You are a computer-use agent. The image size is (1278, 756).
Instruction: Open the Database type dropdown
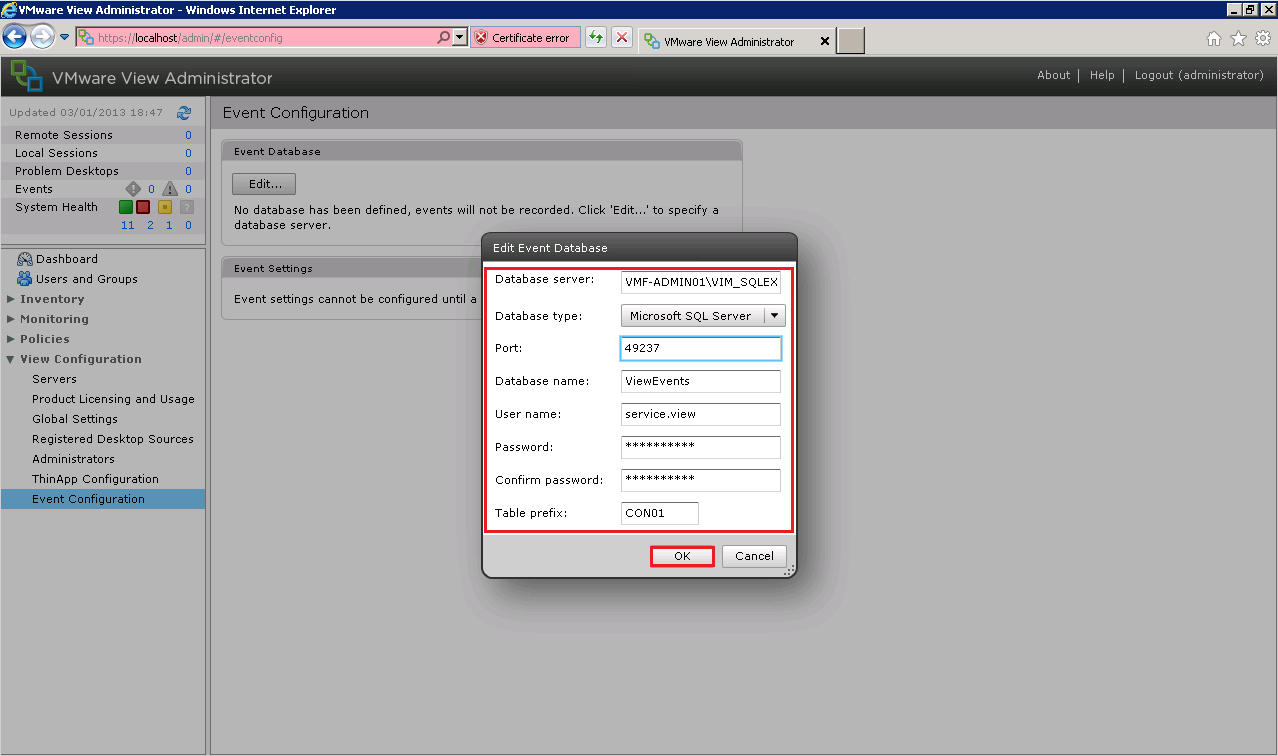pos(702,316)
